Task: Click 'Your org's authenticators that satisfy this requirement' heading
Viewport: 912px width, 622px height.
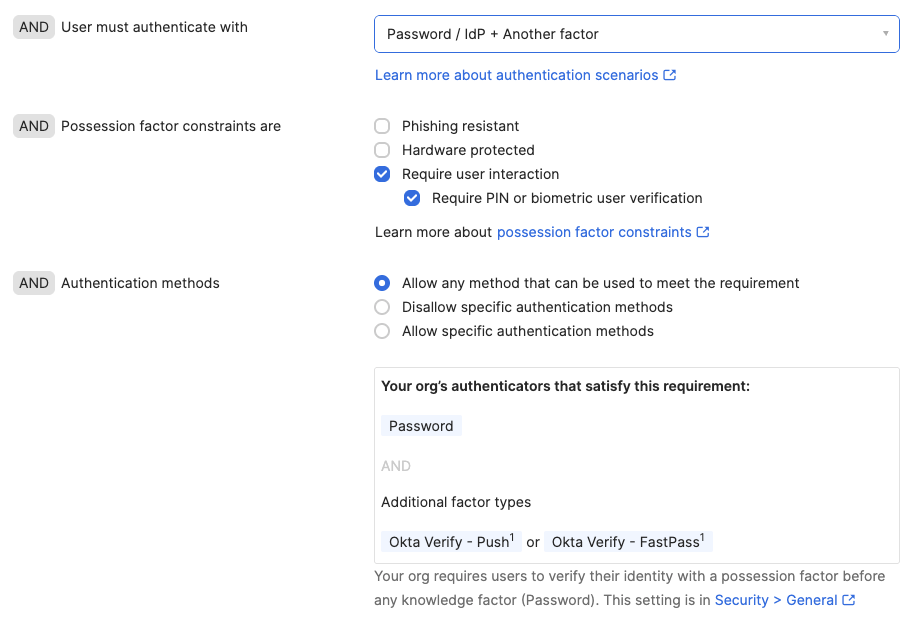Action: tap(565, 386)
